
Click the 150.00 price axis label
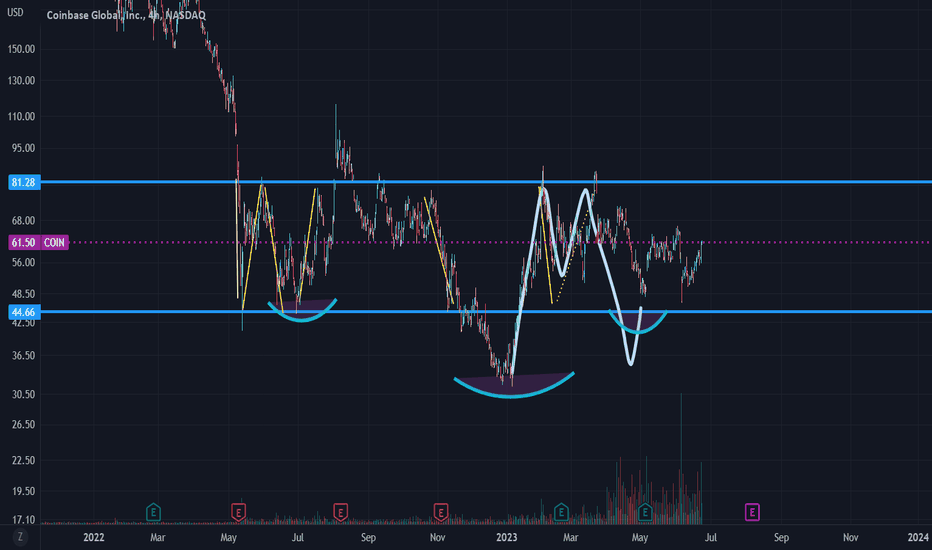point(21,49)
